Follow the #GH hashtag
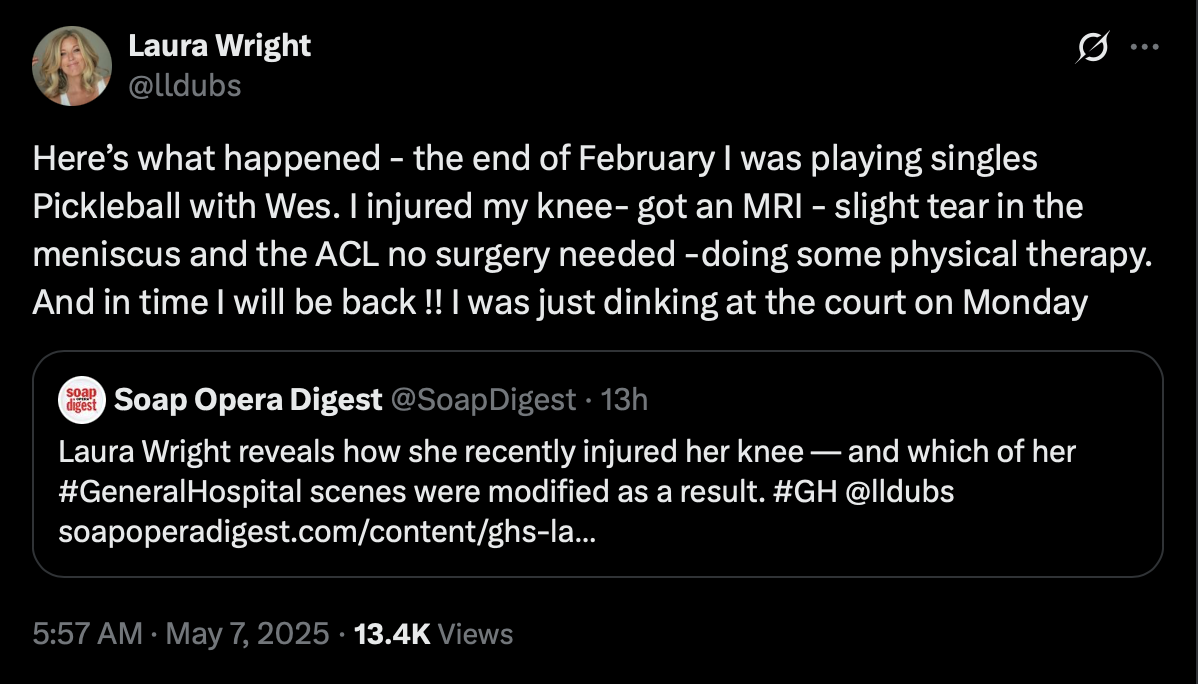This screenshot has height=684, width=1198. 805,491
